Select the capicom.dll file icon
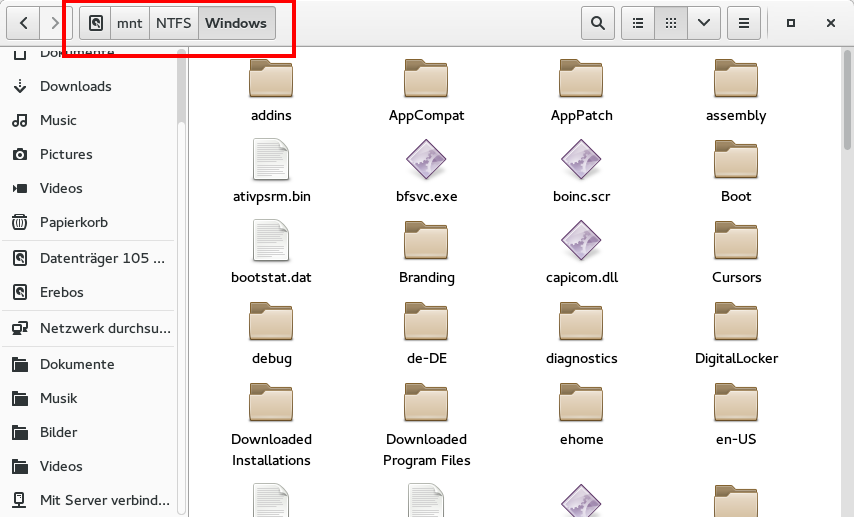Viewport: 854px width, 517px height. (581, 242)
